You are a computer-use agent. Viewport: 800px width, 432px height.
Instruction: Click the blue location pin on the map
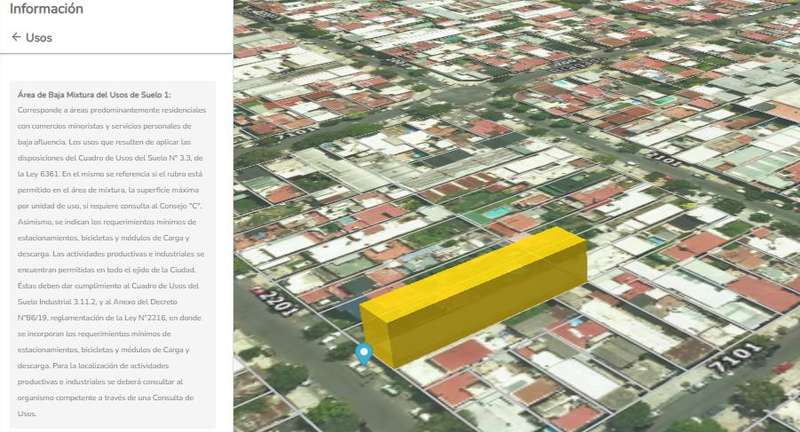(364, 353)
